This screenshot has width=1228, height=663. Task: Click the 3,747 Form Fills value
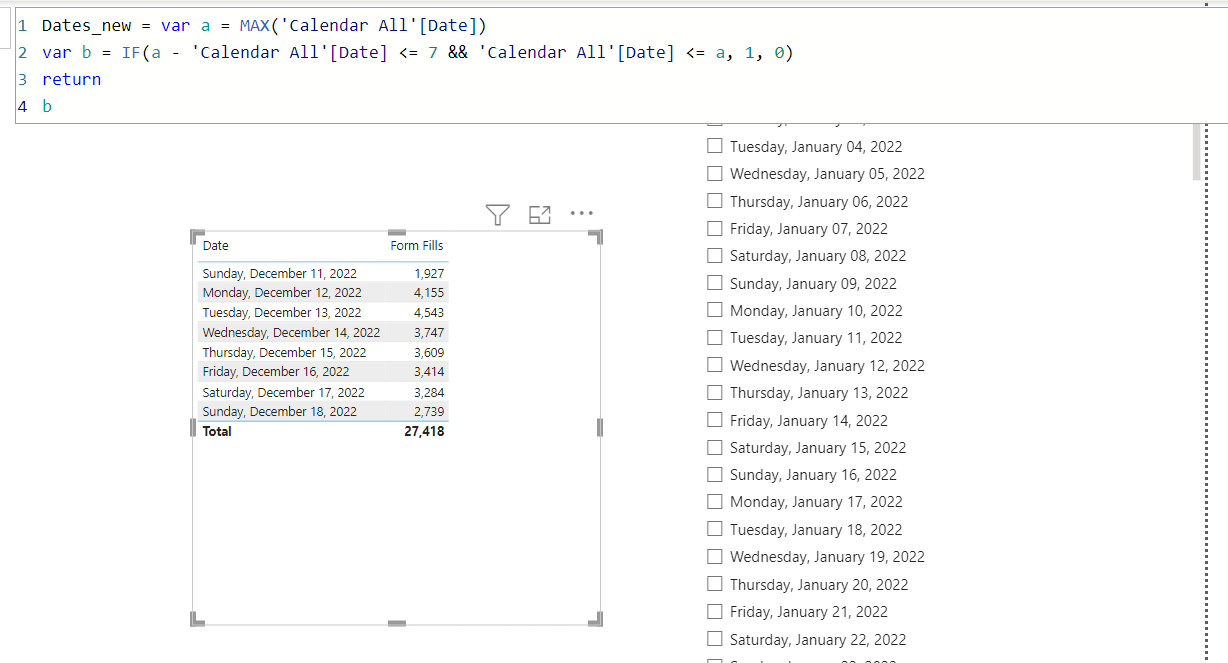[x=430, y=332]
